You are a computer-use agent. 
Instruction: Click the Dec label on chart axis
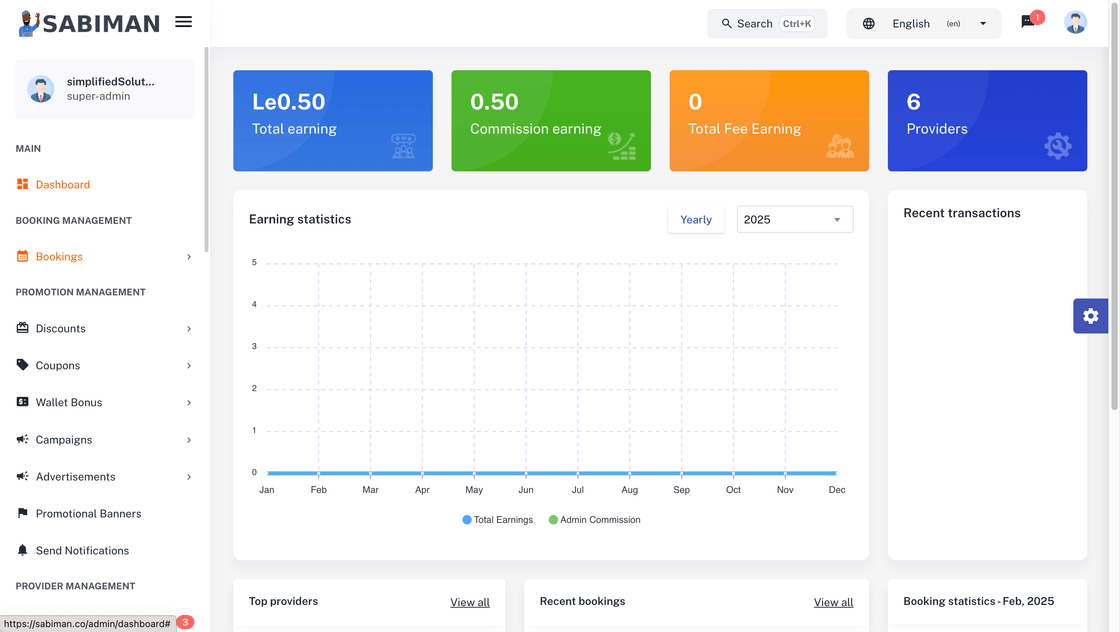coord(836,490)
